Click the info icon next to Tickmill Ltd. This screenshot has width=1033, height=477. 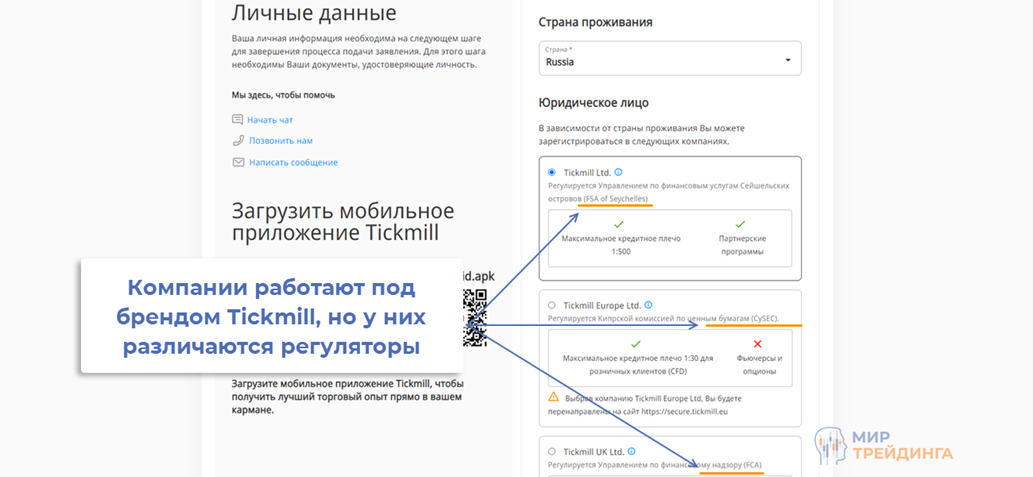(x=618, y=172)
